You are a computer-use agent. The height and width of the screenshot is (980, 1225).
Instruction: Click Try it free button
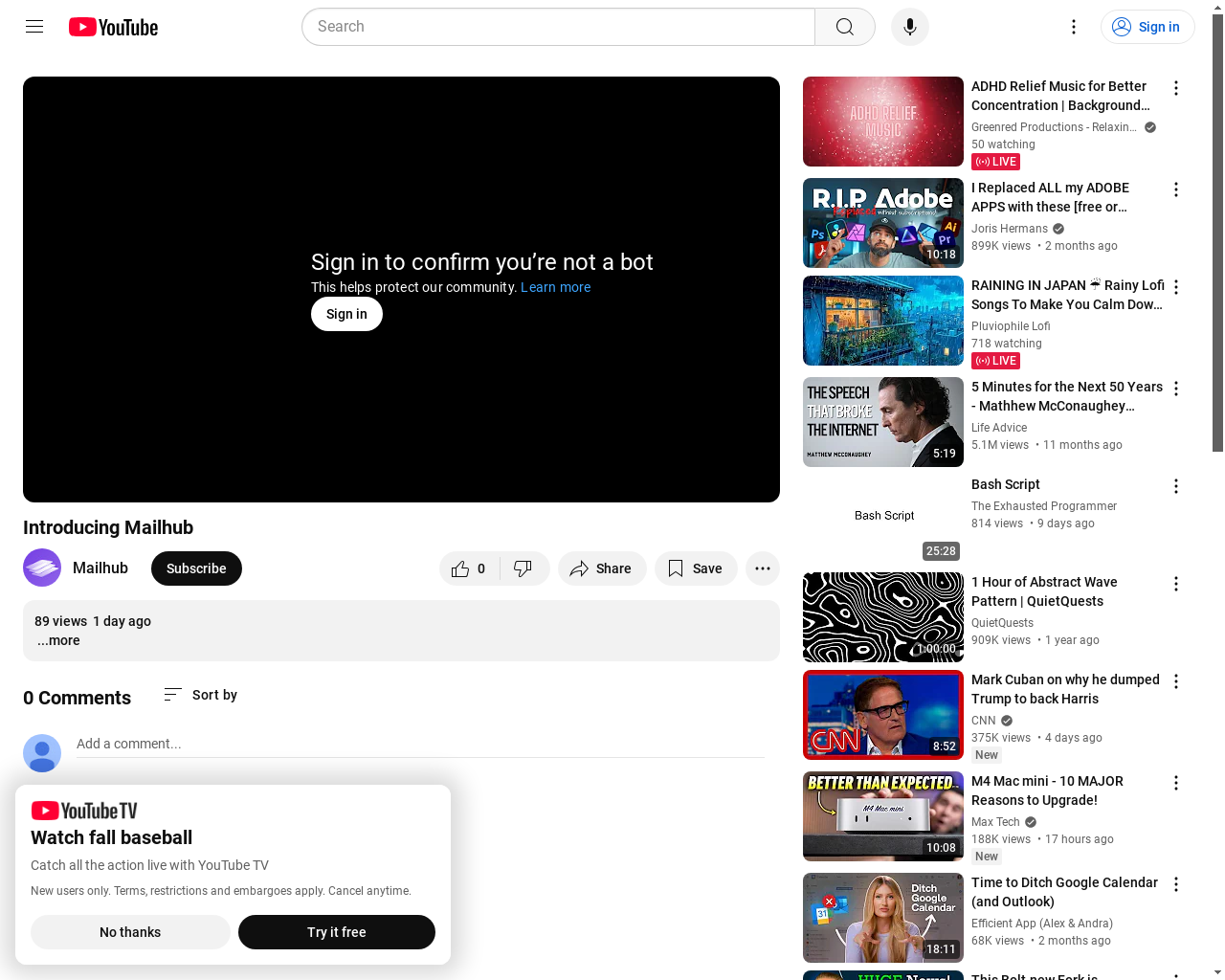337,932
